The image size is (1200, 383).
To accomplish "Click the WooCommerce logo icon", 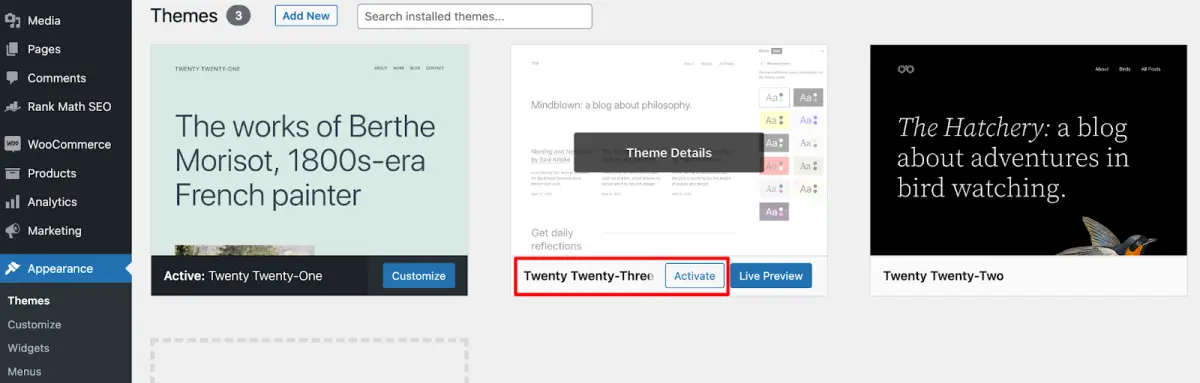I will (x=13, y=144).
